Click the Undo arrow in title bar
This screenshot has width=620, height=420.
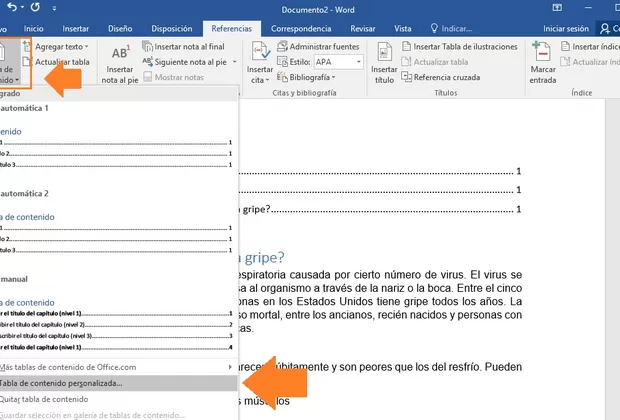pos(12,7)
